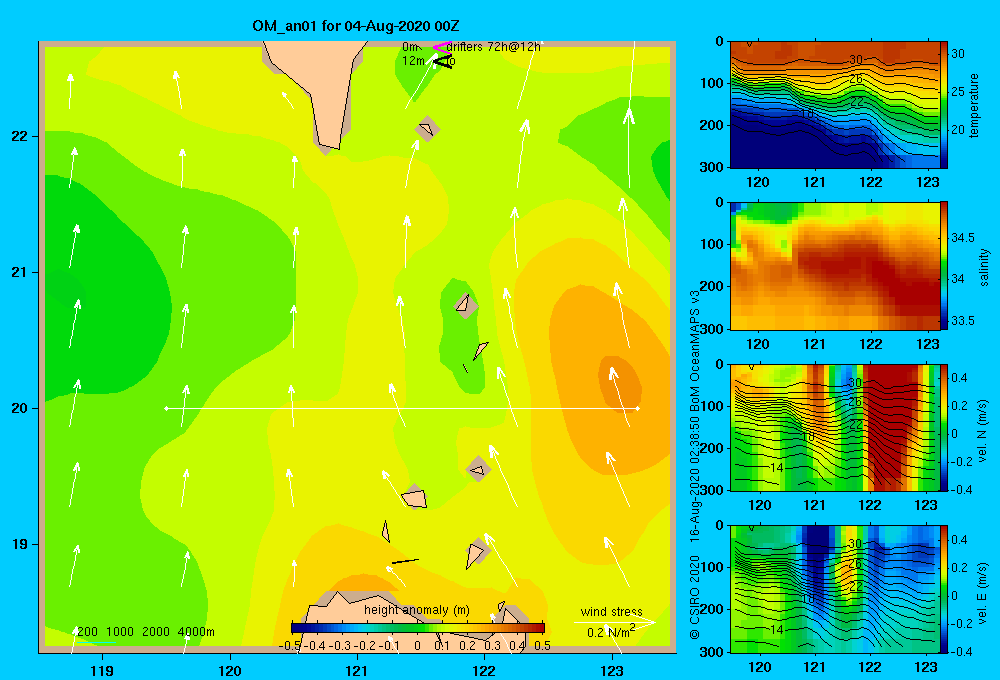The image size is (1000, 680).
Task: Click the vel. N color bar
Action: (944, 427)
